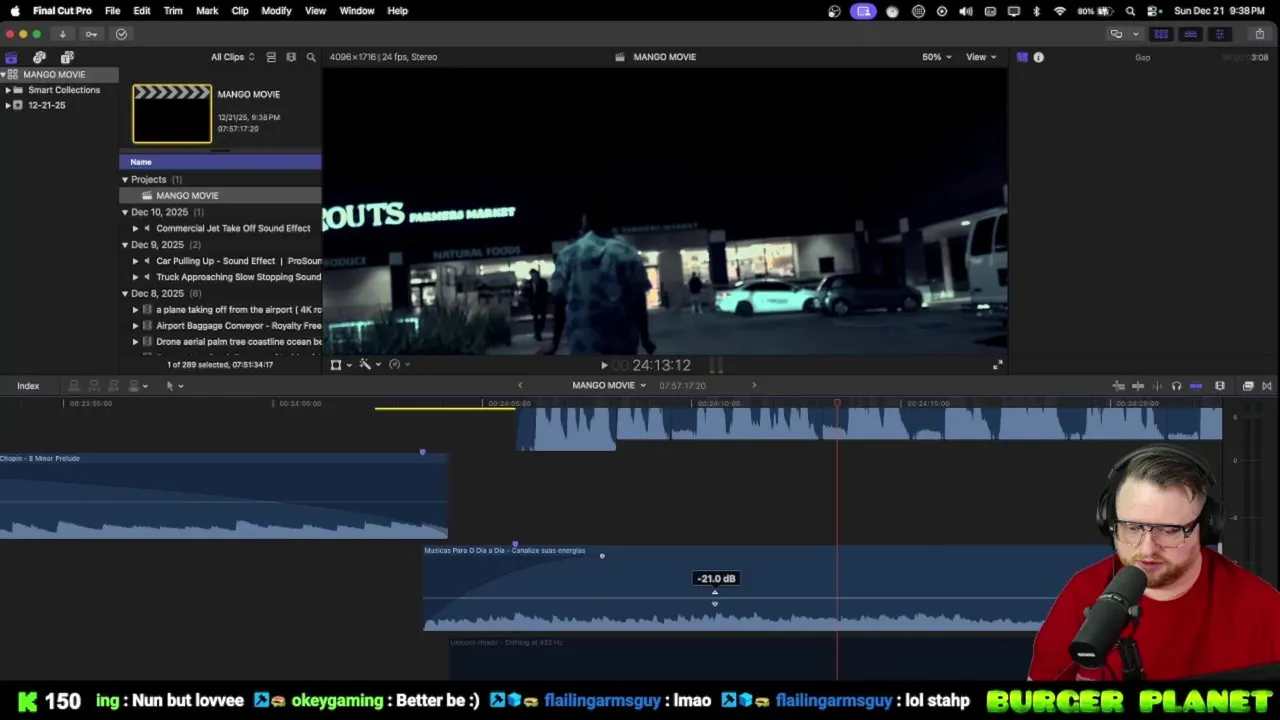Open the Trim menu
Image resolution: width=1280 pixels, height=720 pixels.
[x=173, y=11]
